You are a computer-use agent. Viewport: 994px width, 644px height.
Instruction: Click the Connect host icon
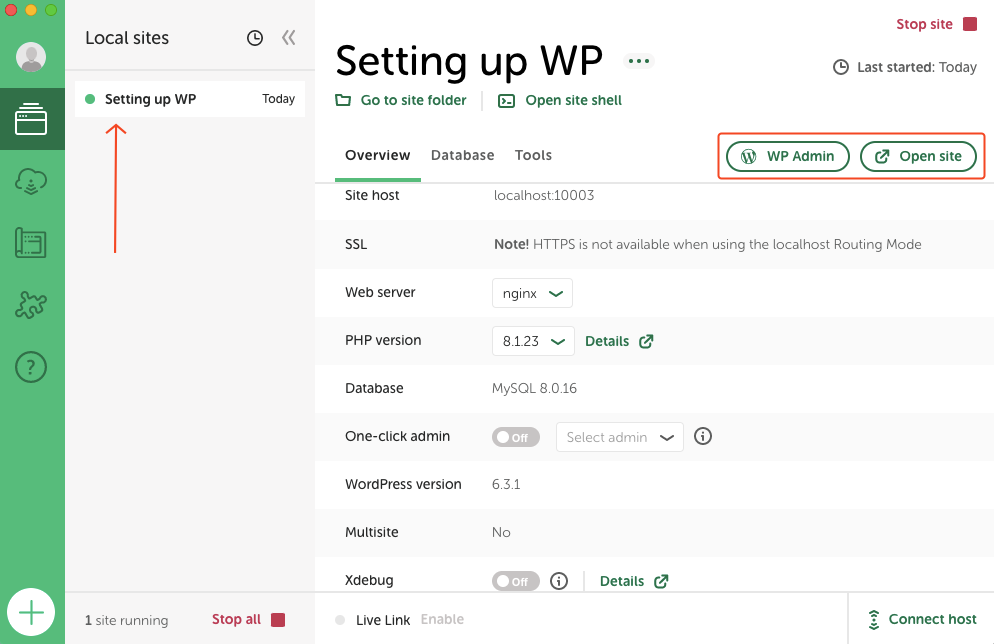874,619
